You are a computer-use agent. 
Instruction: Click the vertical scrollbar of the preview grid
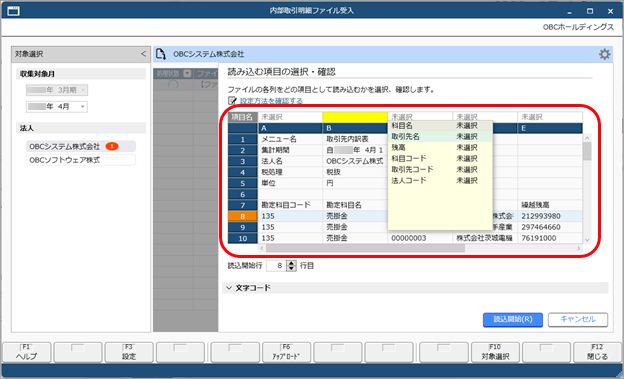click(x=587, y=151)
